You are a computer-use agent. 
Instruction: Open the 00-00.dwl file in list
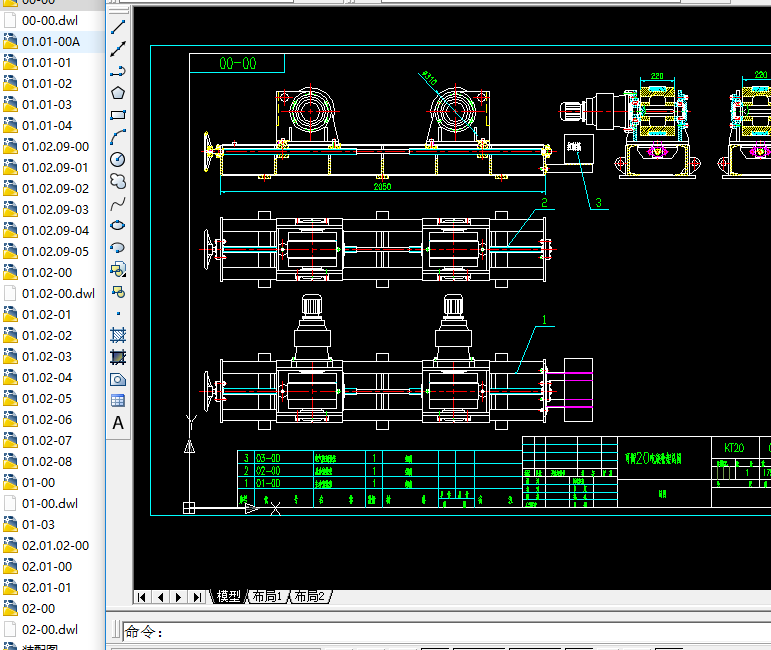pos(49,20)
